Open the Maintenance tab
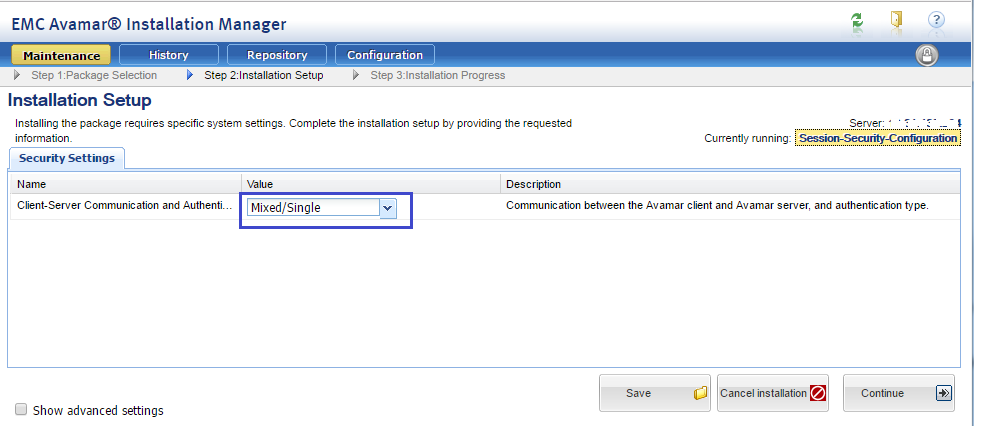The width and height of the screenshot is (981, 447). pyautogui.click(x=61, y=55)
